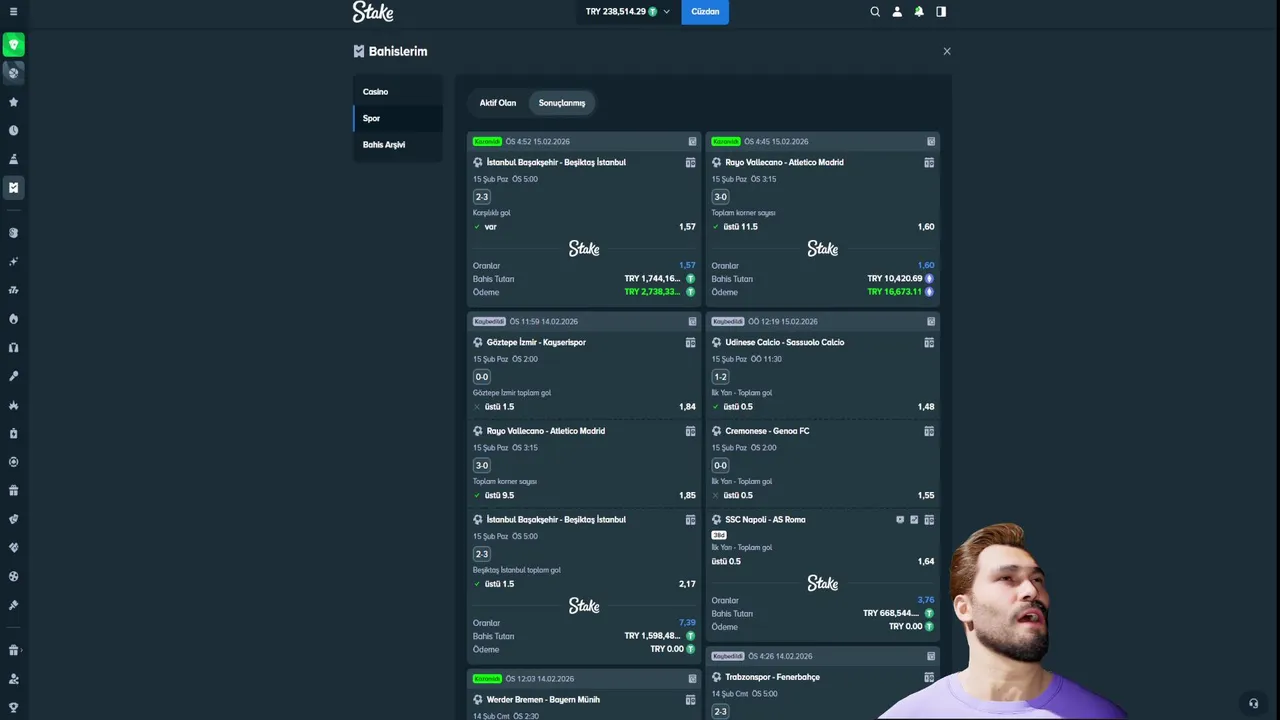Open bet receipt icon for ÖS 4:45 15.02.2026 card
Screen dimensions: 1280x720
[x=931, y=141]
